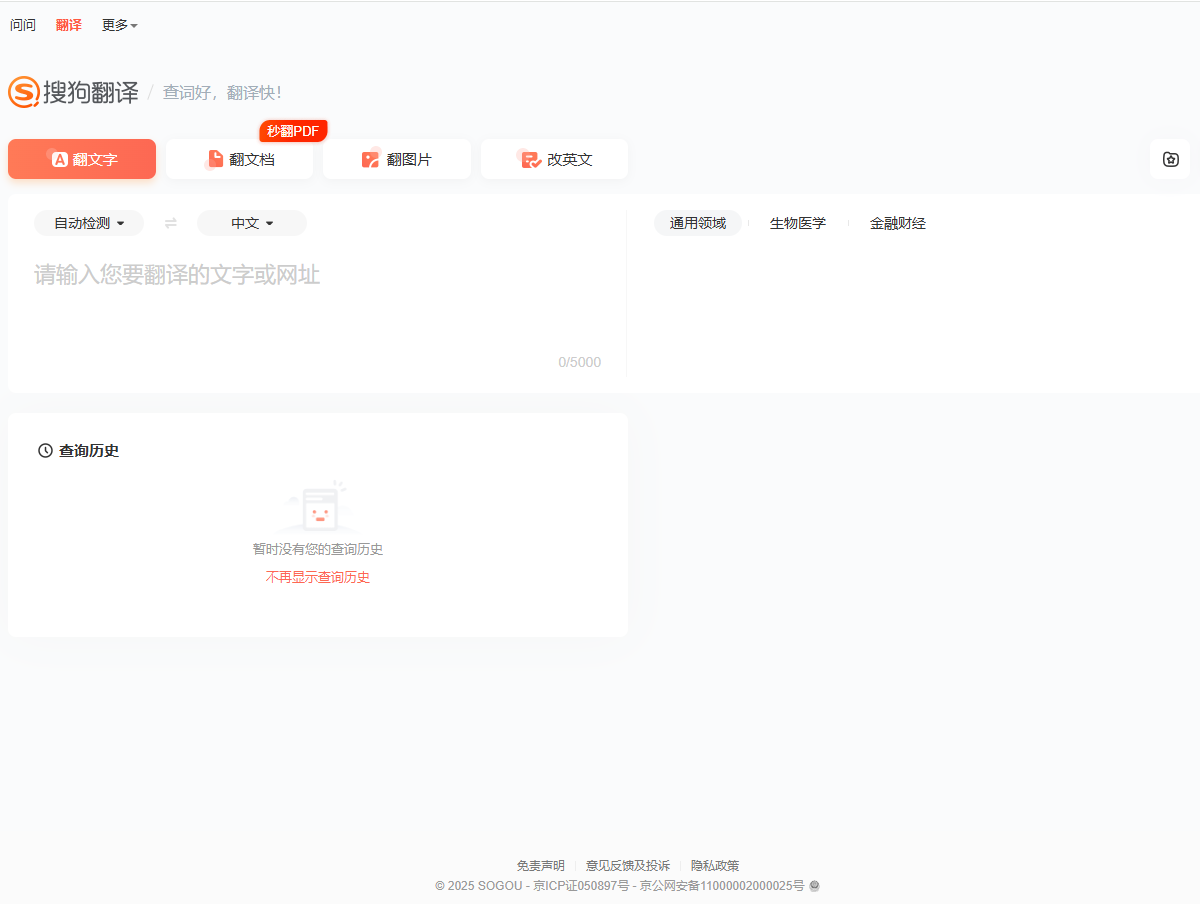The image size is (1200, 904).
Task: Expand the 更多 menu in top bar
Action: (x=119, y=25)
